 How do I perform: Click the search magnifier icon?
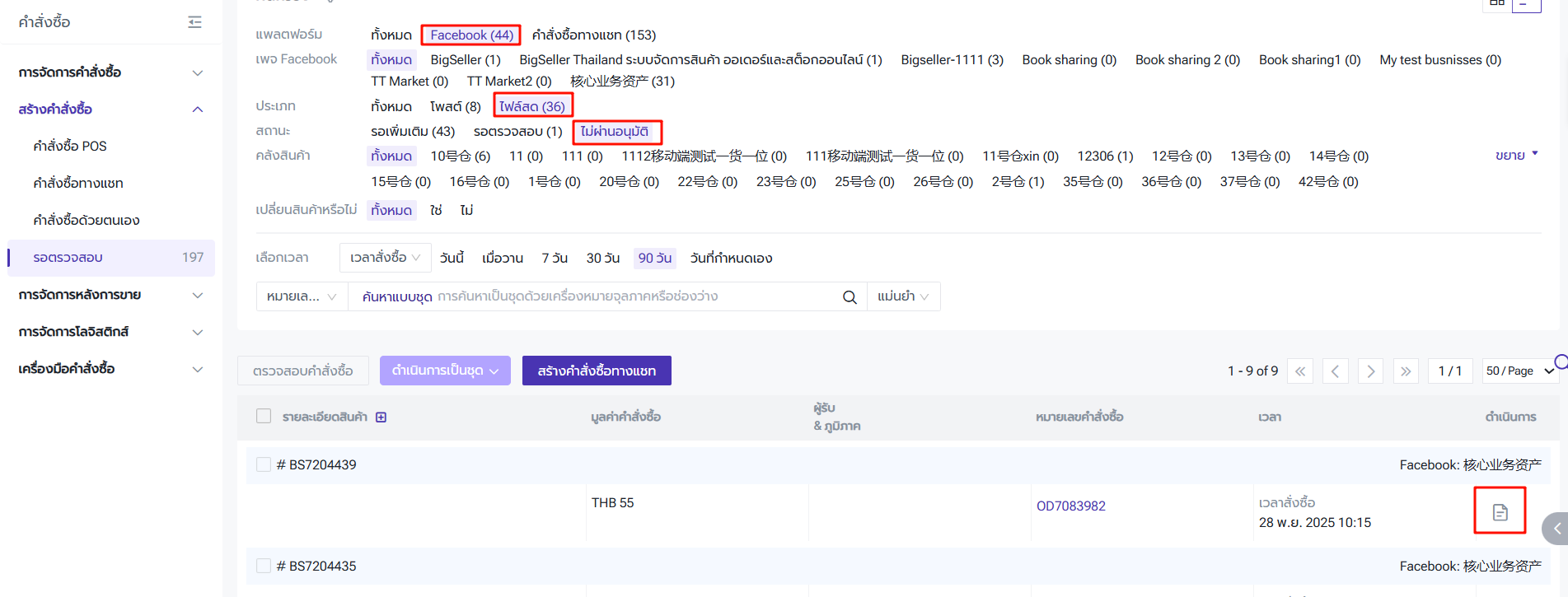(850, 297)
